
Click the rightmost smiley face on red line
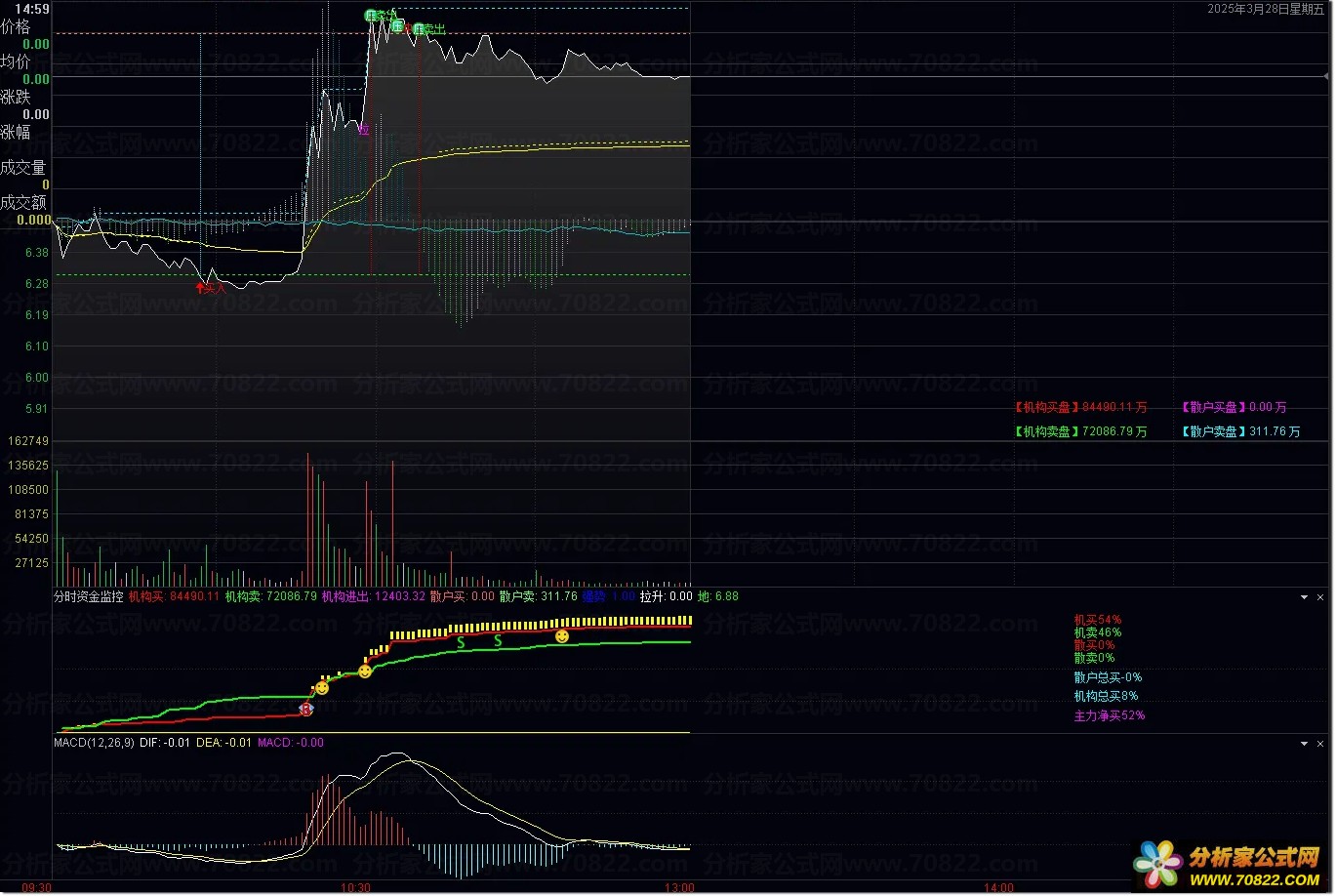coord(562,636)
